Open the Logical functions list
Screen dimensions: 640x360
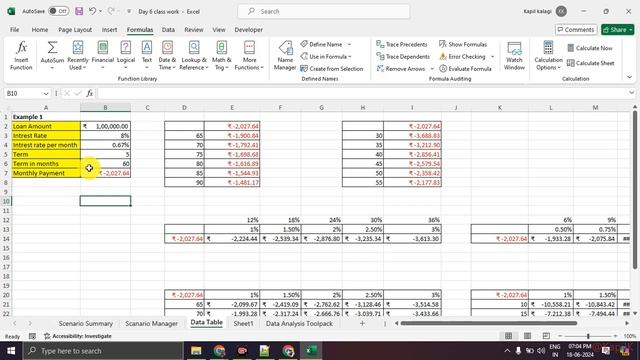click(126, 56)
